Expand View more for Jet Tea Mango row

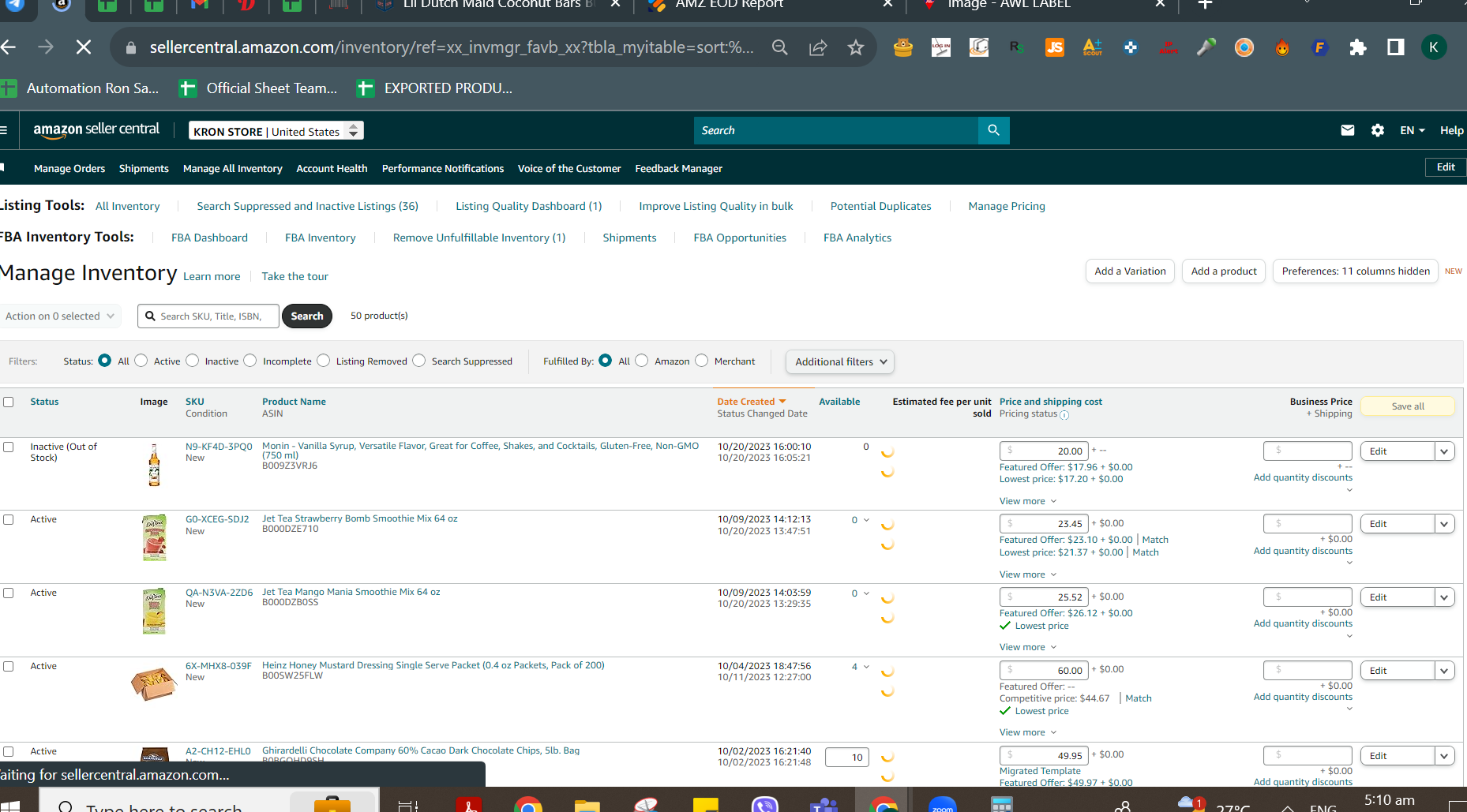coord(1028,647)
